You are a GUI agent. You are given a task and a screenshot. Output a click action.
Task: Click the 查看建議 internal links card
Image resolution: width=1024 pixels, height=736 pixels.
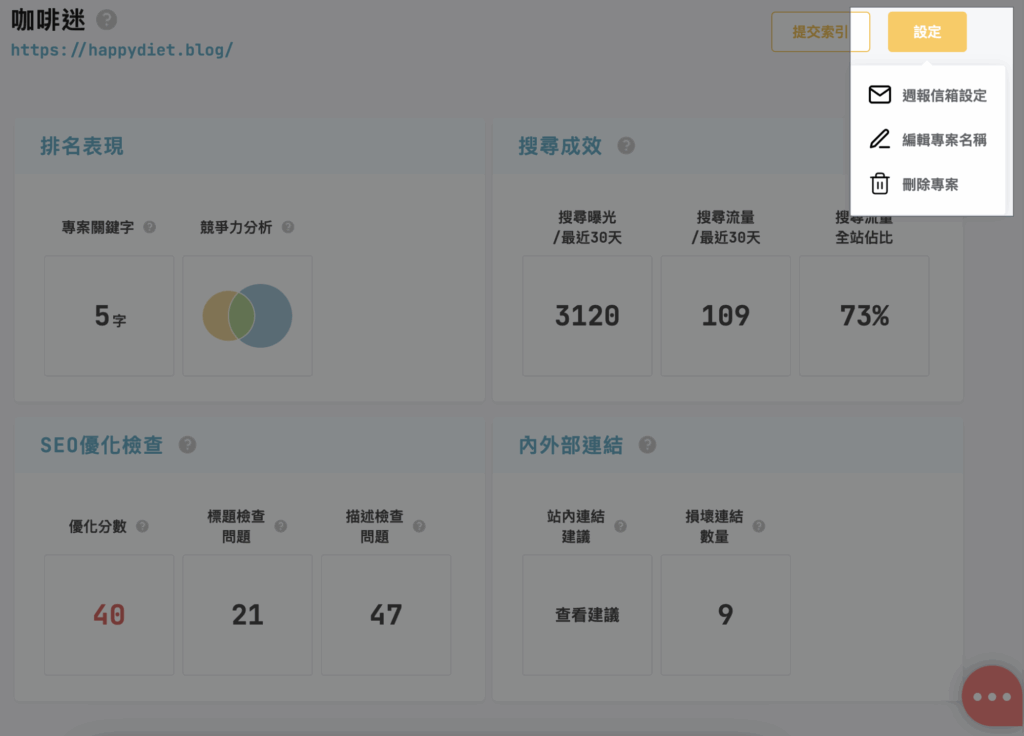587,615
